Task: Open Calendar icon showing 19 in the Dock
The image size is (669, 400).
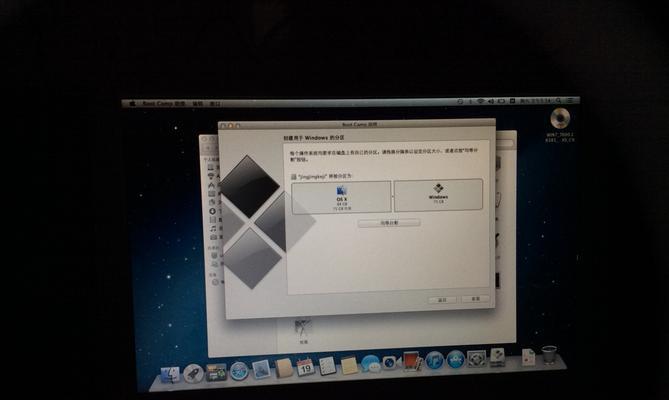Action: point(305,367)
